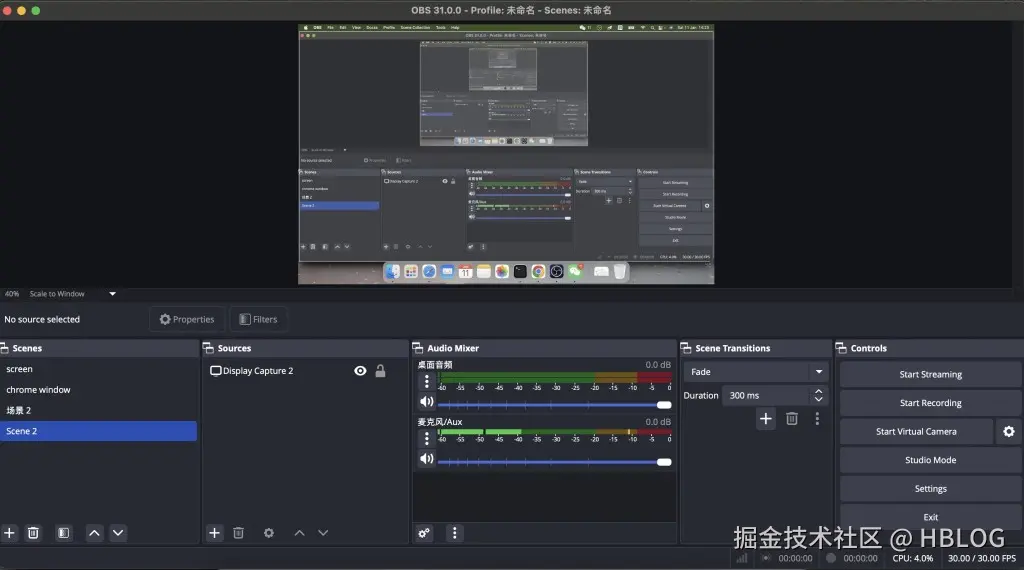The width and height of the screenshot is (1024, 570).
Task: Add a new scene with plus icon
Action: pyautogui.click(x=9, y=533)
